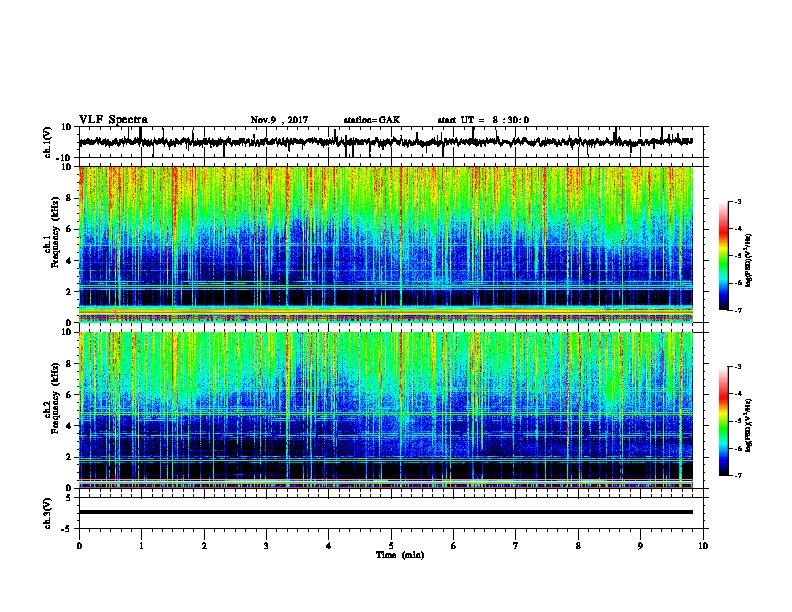Click the '-3' tick on ch.1 color bar

pyautogui.click(x=737, y=201)
